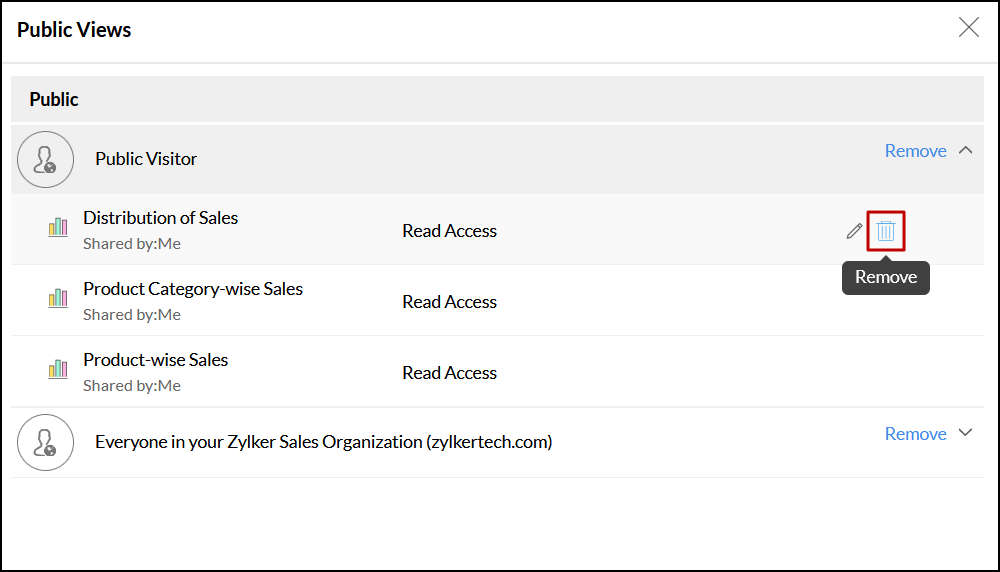Select the Product-wise Sales view name

pos(155,360)
